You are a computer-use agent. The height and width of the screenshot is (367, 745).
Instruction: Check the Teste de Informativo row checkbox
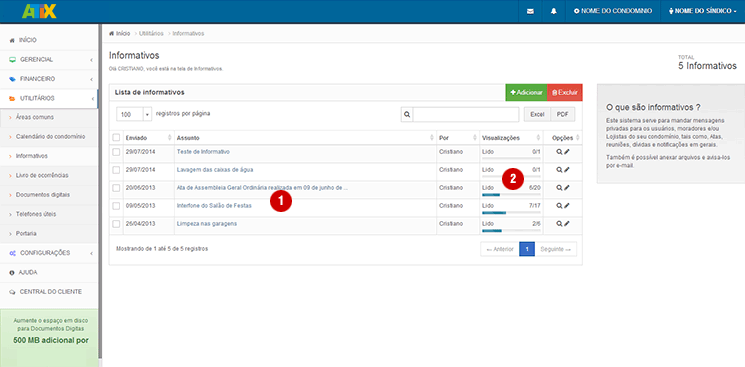click(116, 152)
